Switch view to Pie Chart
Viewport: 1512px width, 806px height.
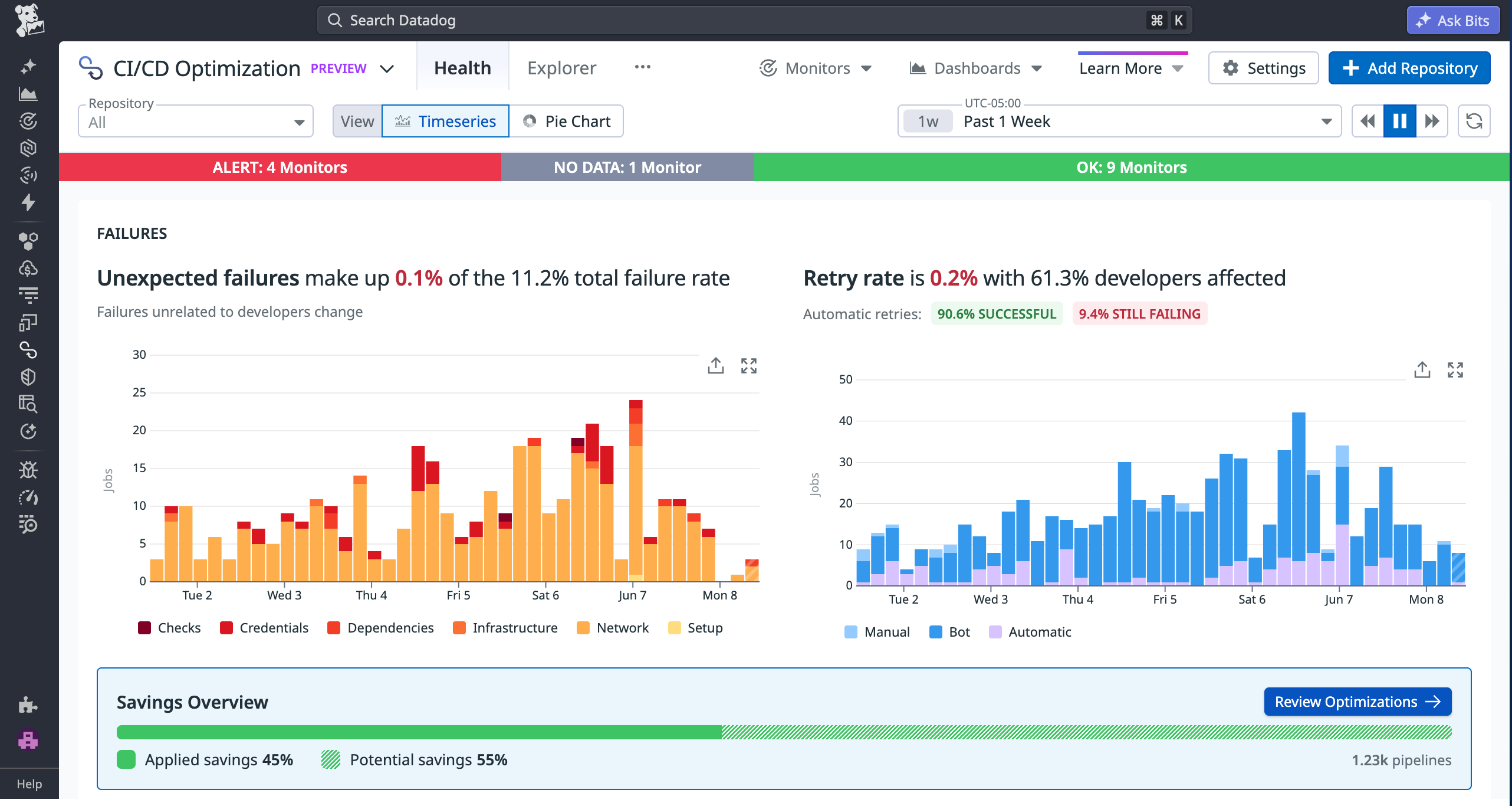(x=566, y=121)
